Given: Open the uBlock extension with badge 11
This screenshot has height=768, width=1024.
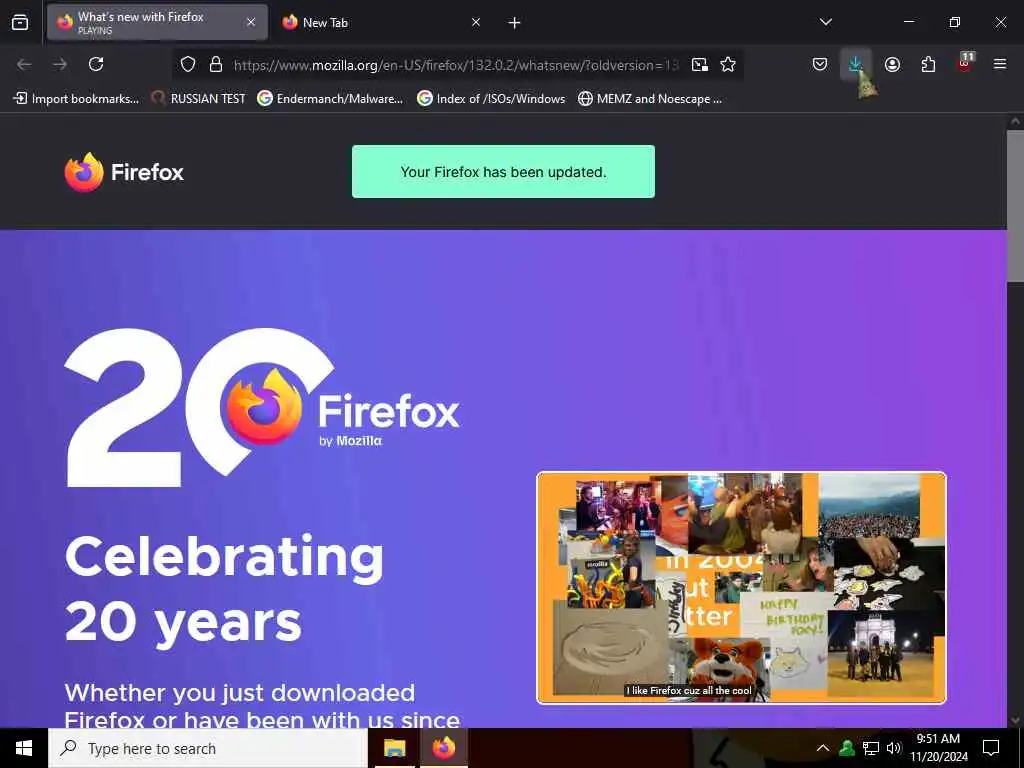Looking at the screenshot, I should coord(965,64).
